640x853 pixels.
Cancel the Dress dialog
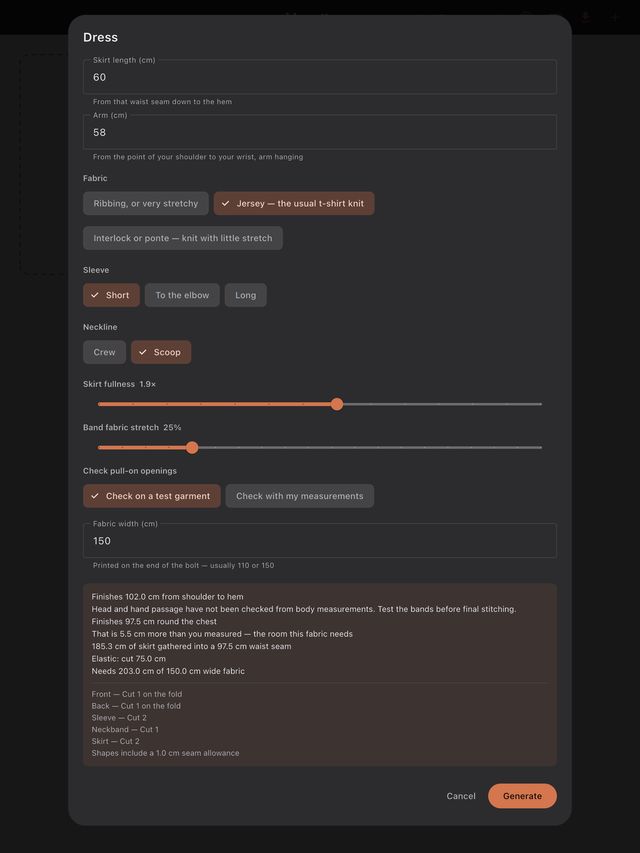tap(461, 796)
